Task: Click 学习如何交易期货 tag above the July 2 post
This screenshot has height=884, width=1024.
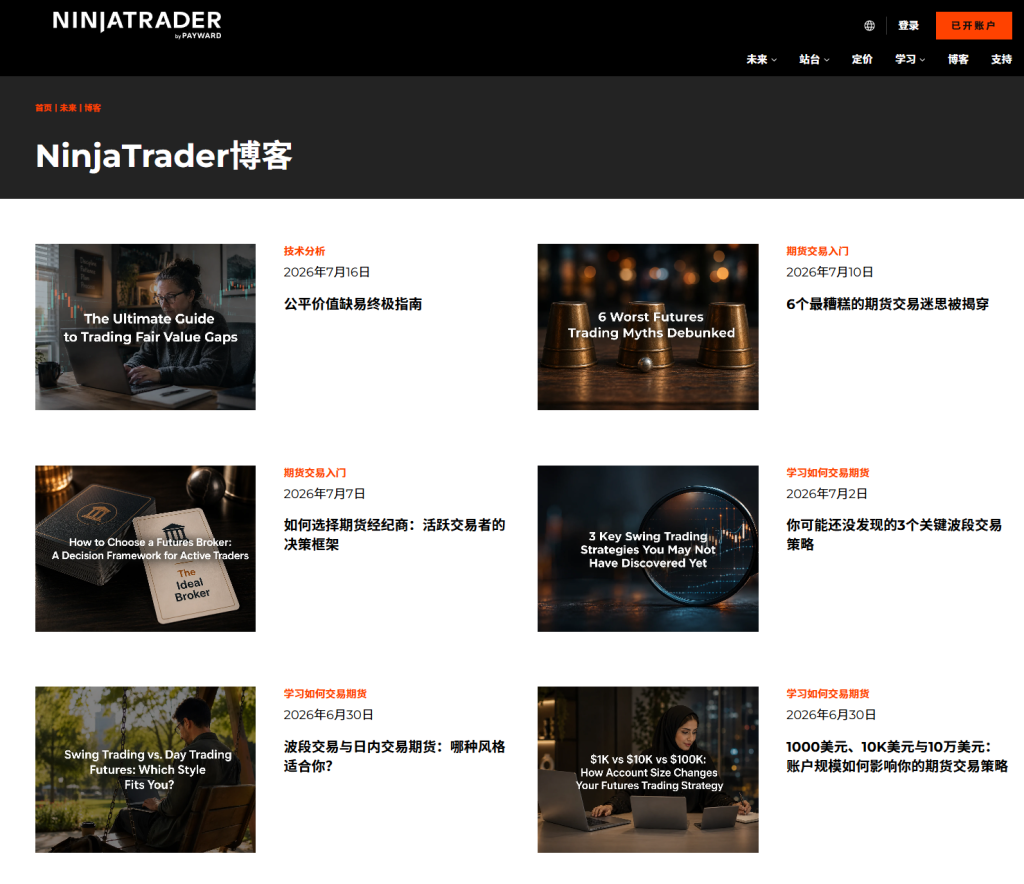Action: coord(827,473)
